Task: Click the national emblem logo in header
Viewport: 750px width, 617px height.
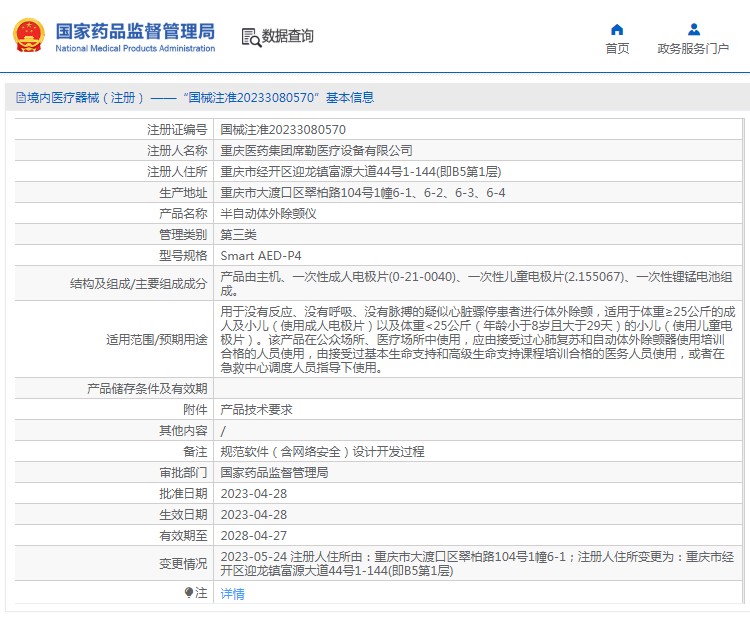Action: [28, 36]
